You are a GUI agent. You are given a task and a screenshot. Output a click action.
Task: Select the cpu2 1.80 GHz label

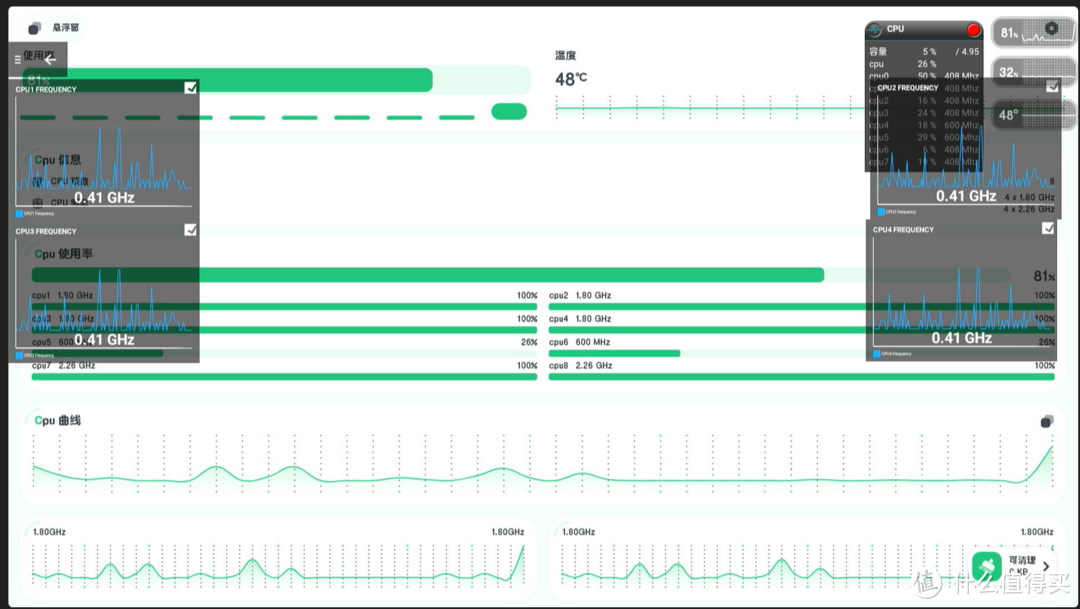[x=580, y=296]
